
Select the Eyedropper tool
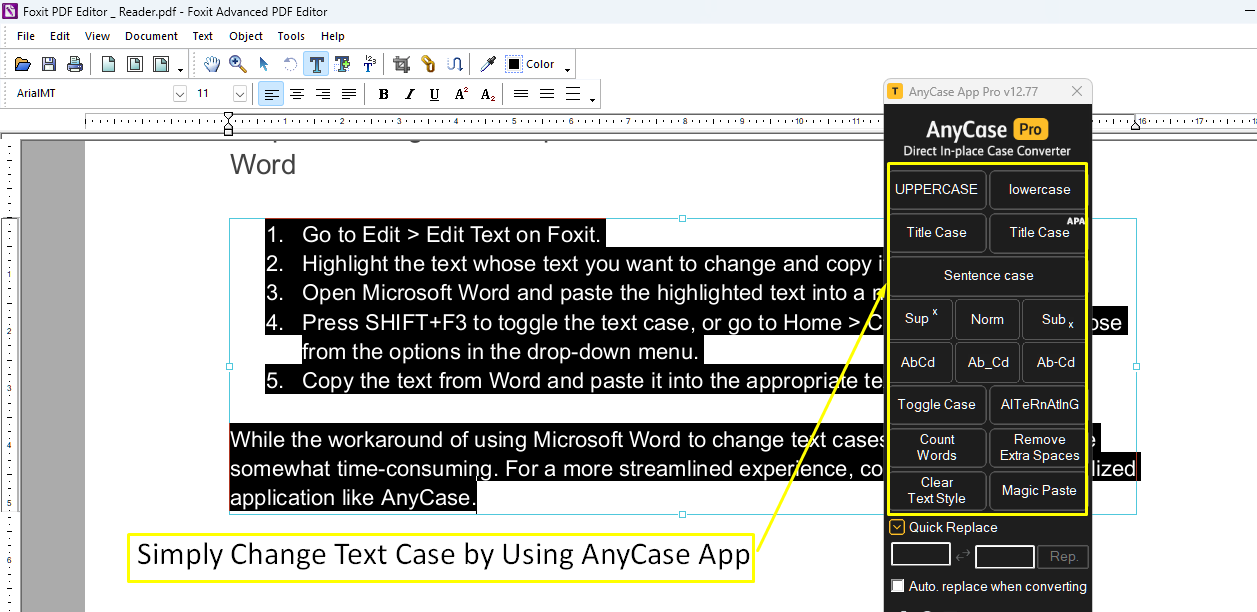[x=488, y=64]
